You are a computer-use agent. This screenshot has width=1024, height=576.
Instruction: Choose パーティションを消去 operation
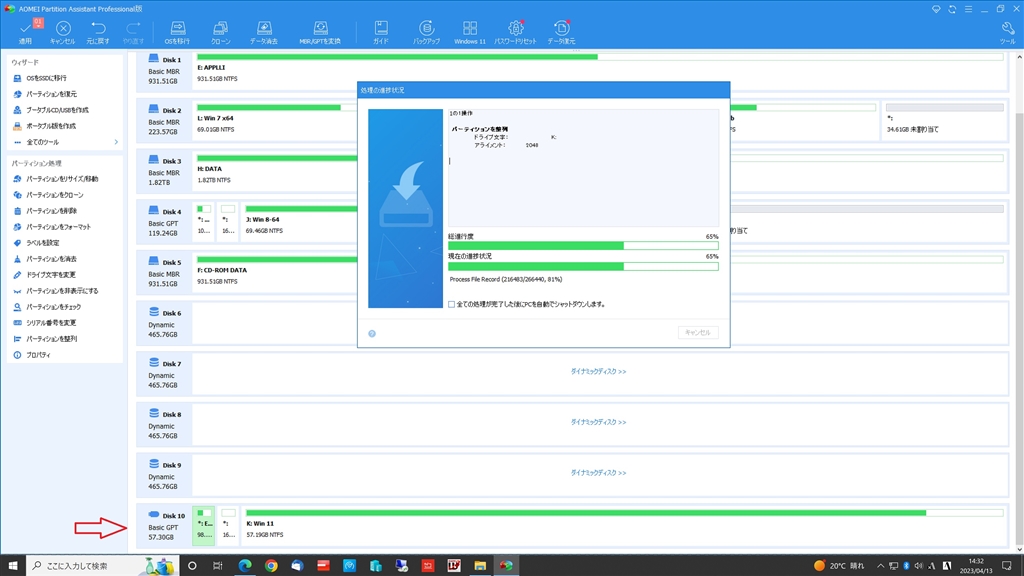[51, 259]
